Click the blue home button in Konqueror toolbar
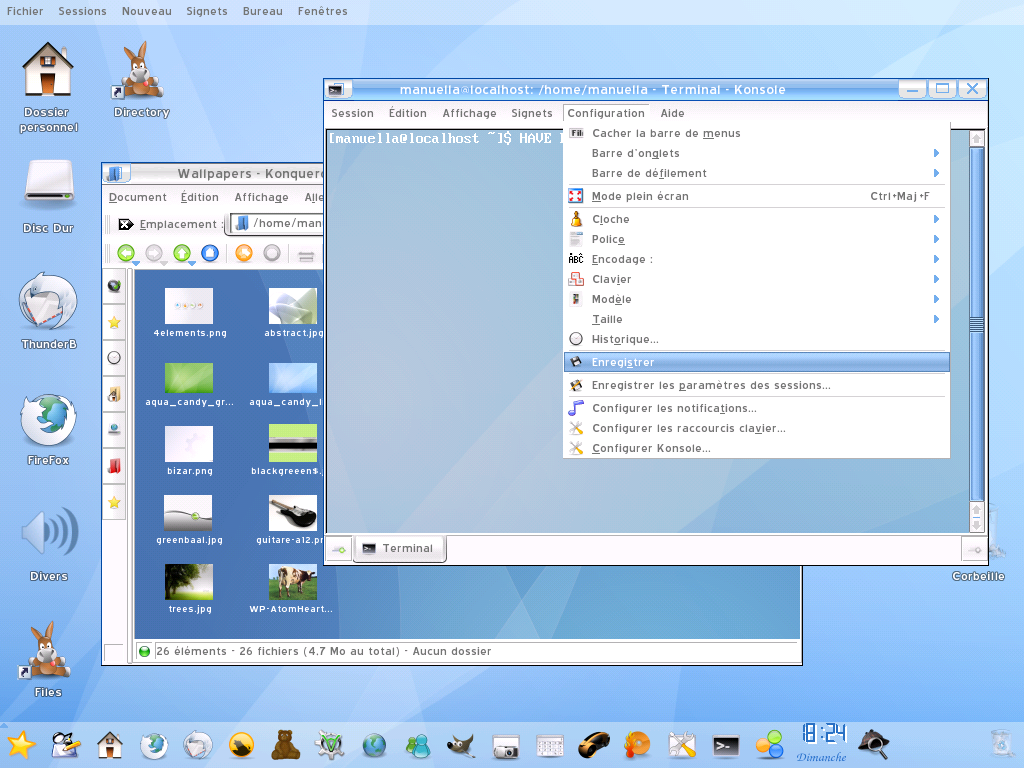1024x768 pixels. coord(210,253)
